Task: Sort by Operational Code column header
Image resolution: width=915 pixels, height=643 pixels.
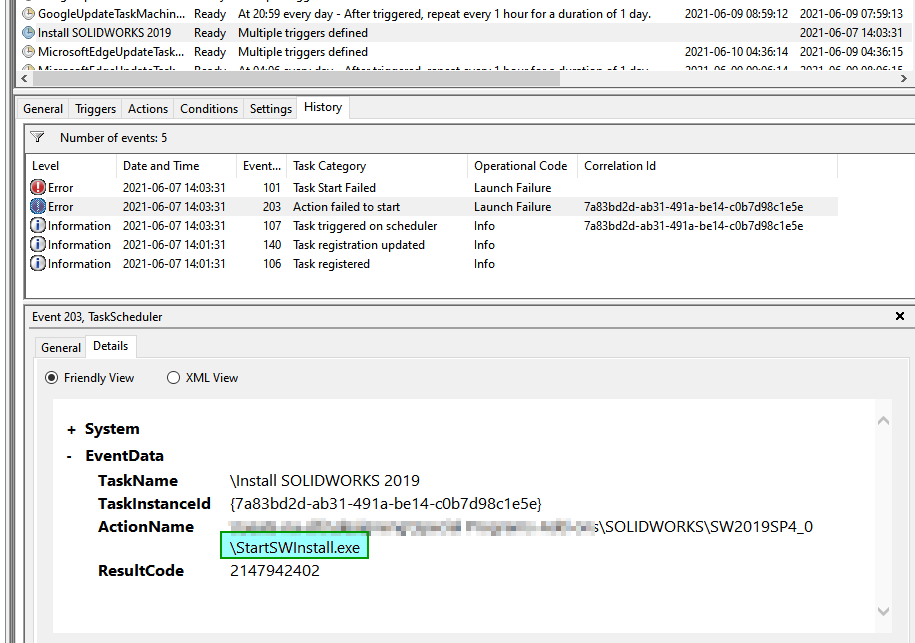Action: [522, 166]
